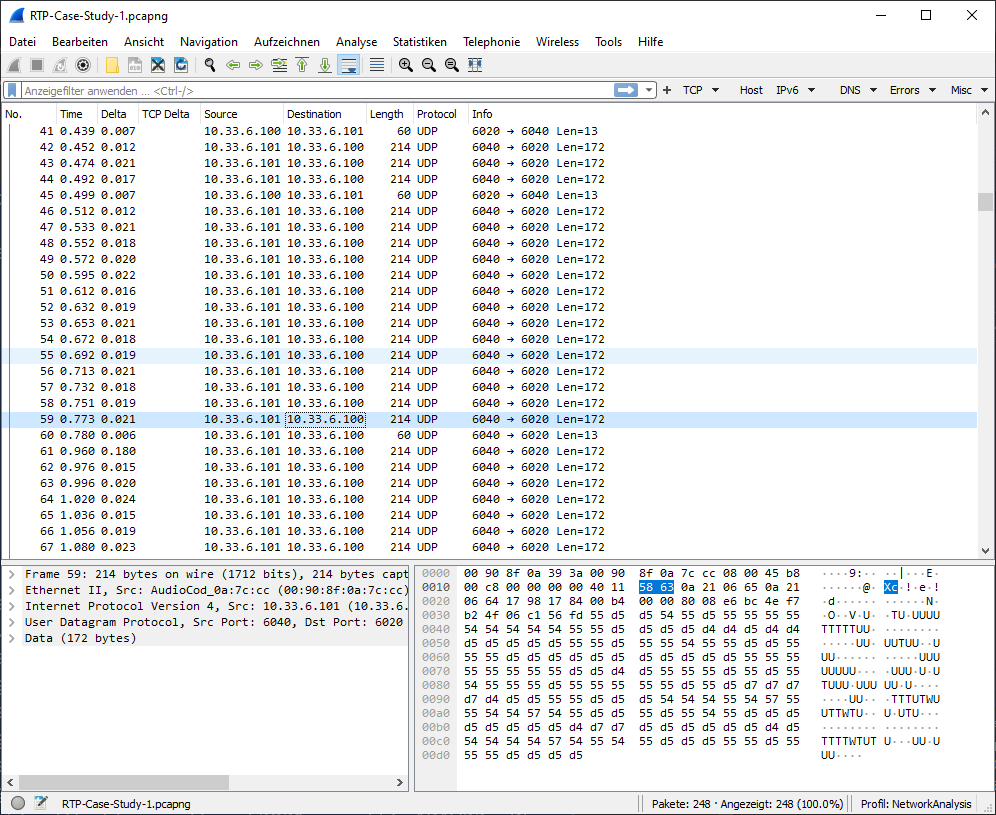Toggle auto-scroll during live capture

(349, 65)
